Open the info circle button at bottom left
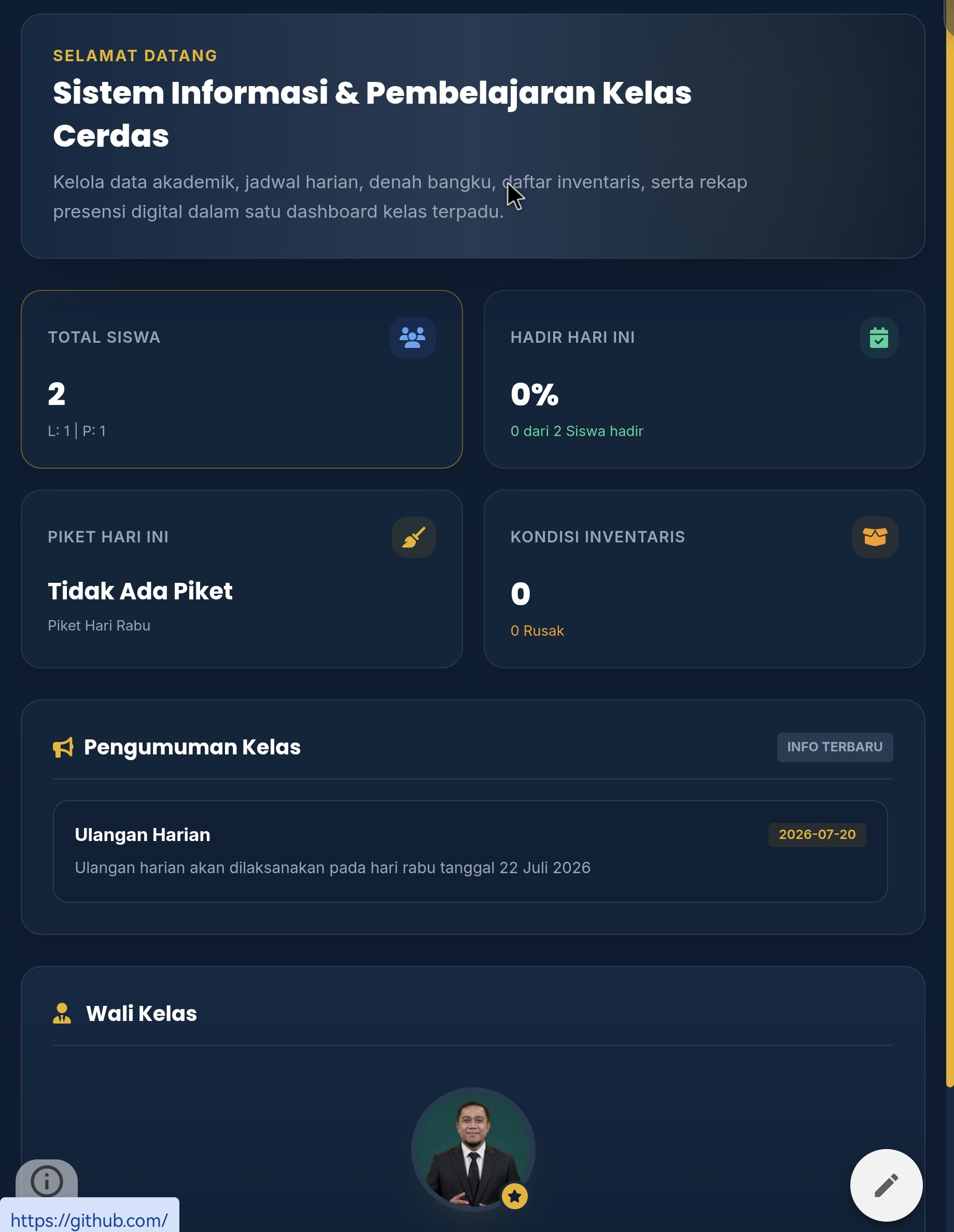The height and width of the screenshot is (1232, 954). coord(47,1181)
